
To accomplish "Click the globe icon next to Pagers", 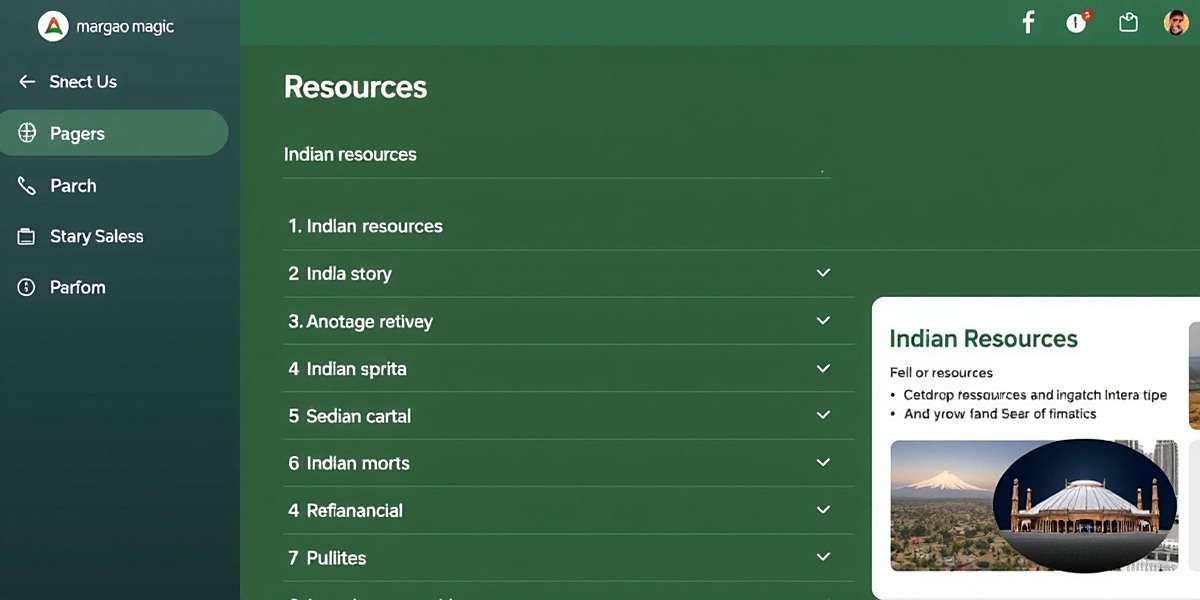I will (x=27, y=133).
